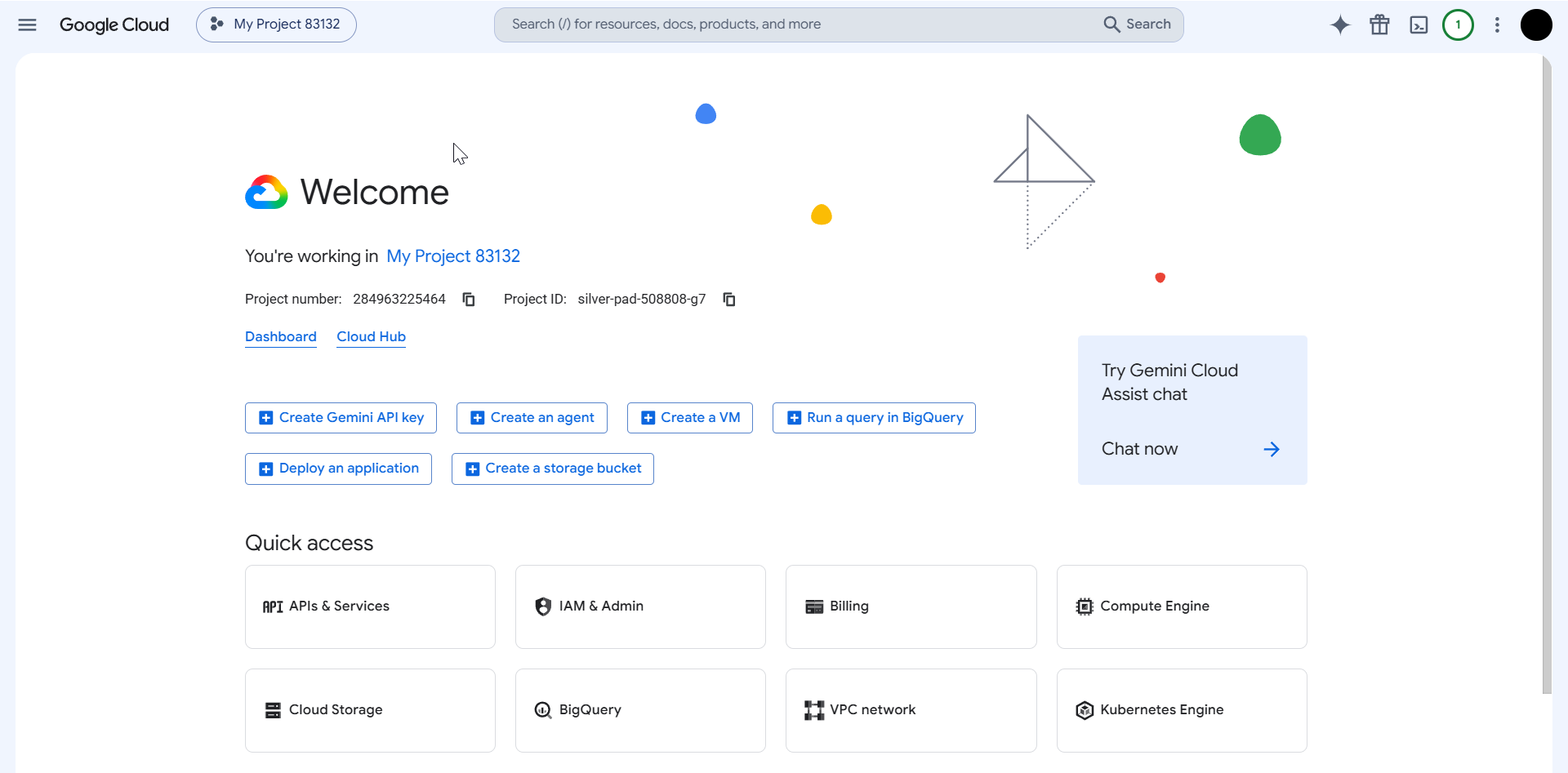Open the My Project 83132 project picker

click(276, 24)
